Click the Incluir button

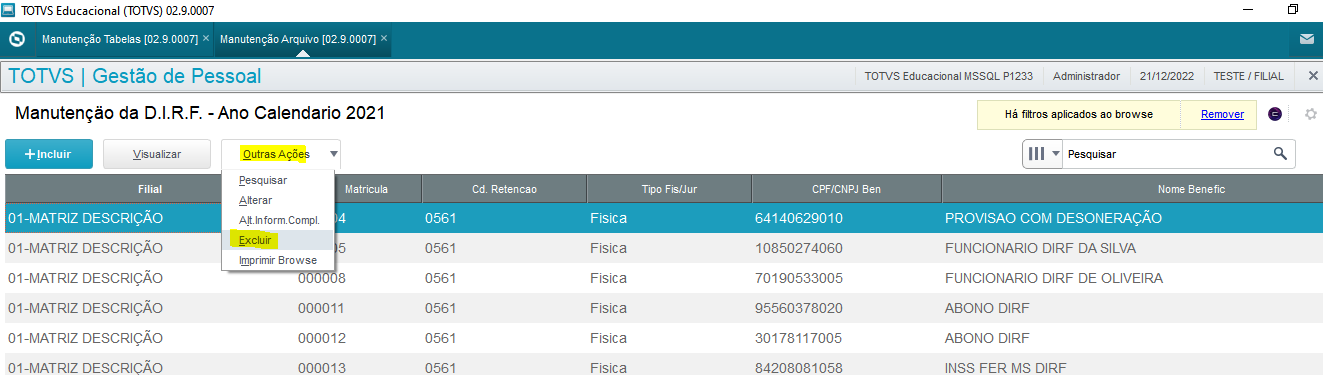[x=49, y=154]
